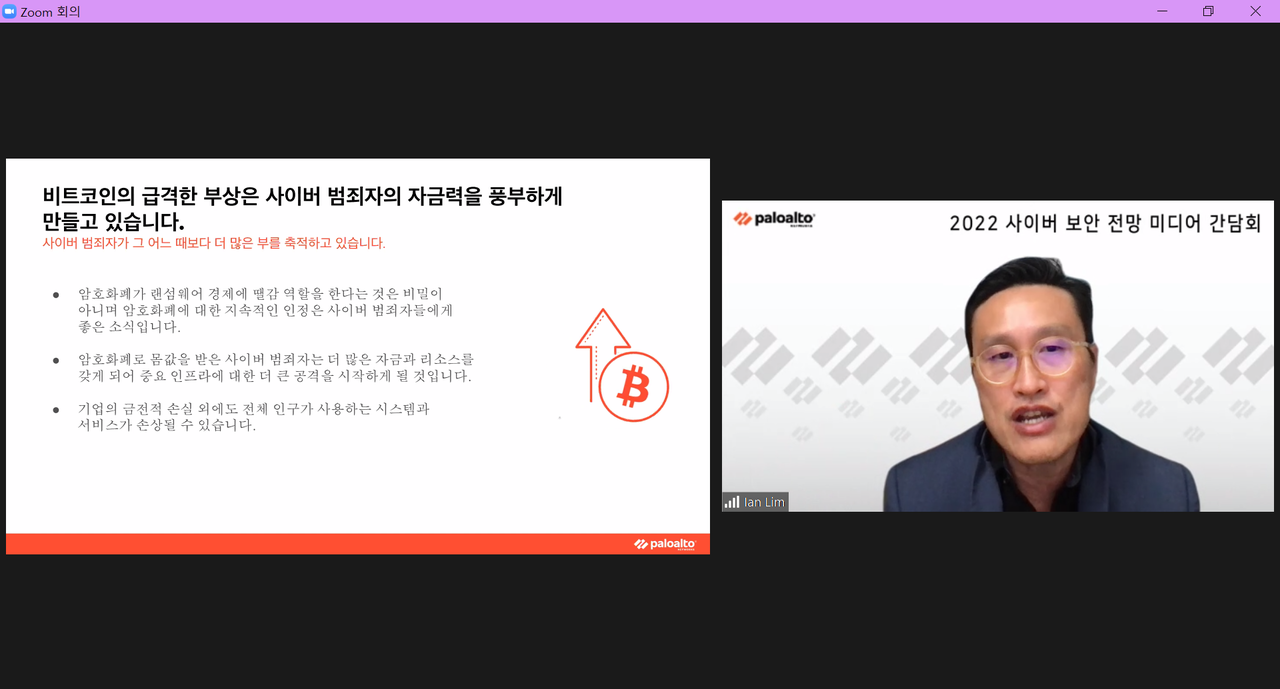Click the Zoom camera icon in title bar
Screen dimensions: 1280x689
point(10,11)
